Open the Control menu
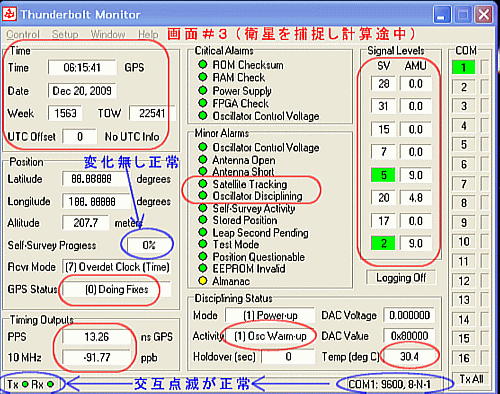Viewport: 500px width, 394px height. (x=23, y=34)
